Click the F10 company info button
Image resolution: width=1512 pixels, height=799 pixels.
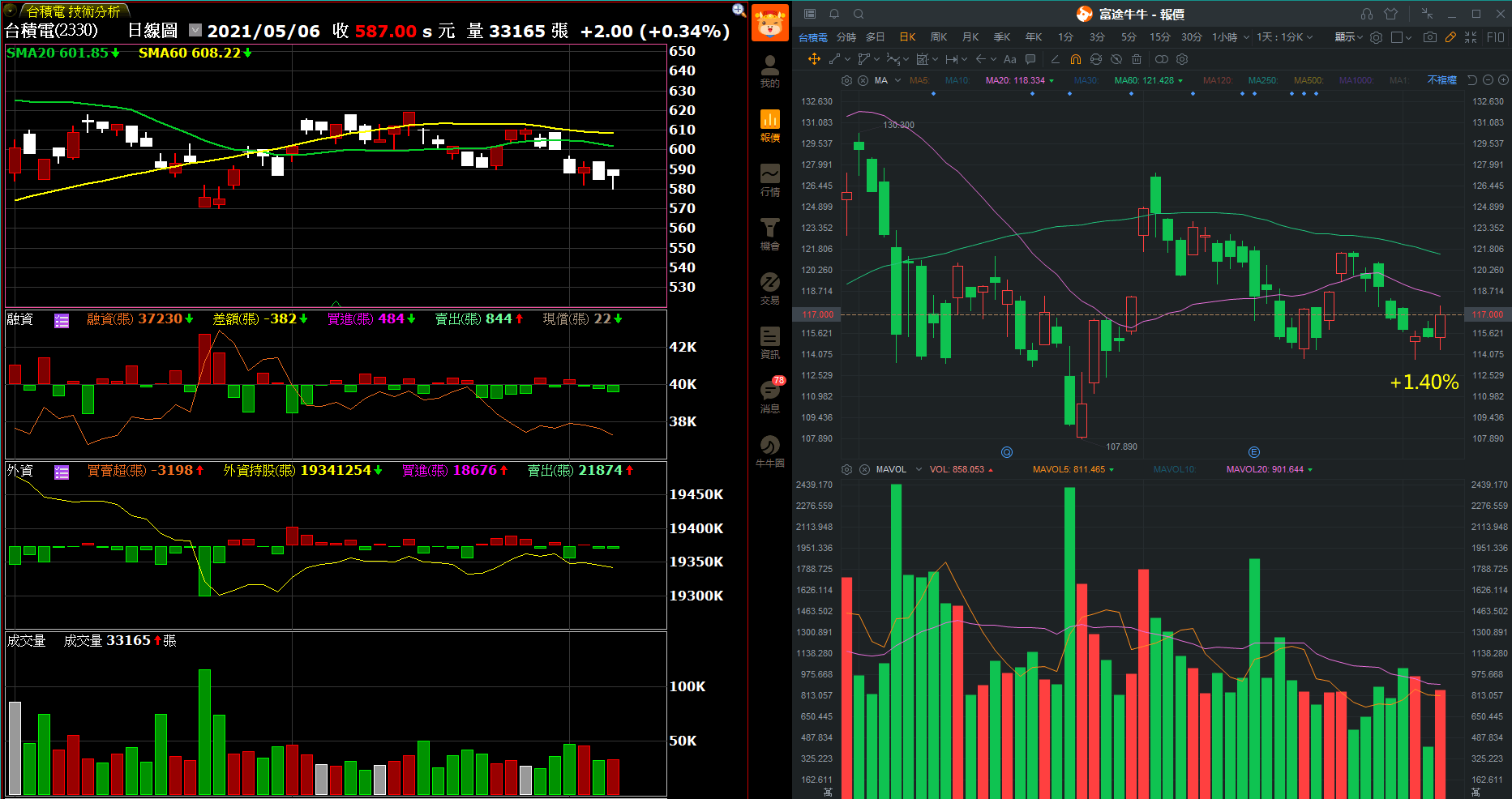(x=1496, y=37)
